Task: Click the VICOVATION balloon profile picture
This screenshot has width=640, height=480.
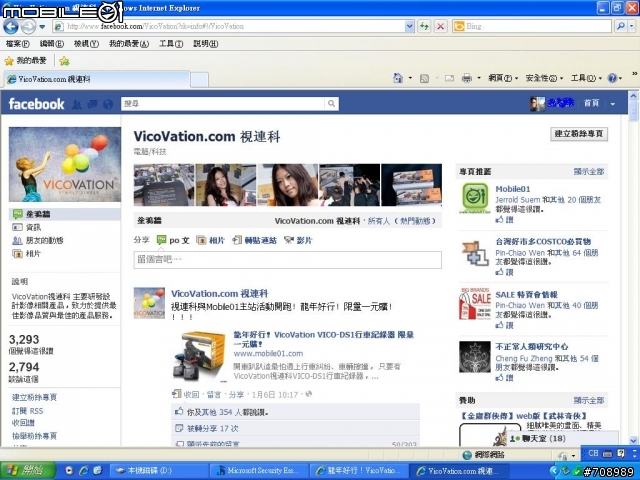Action: click(65, 164)
